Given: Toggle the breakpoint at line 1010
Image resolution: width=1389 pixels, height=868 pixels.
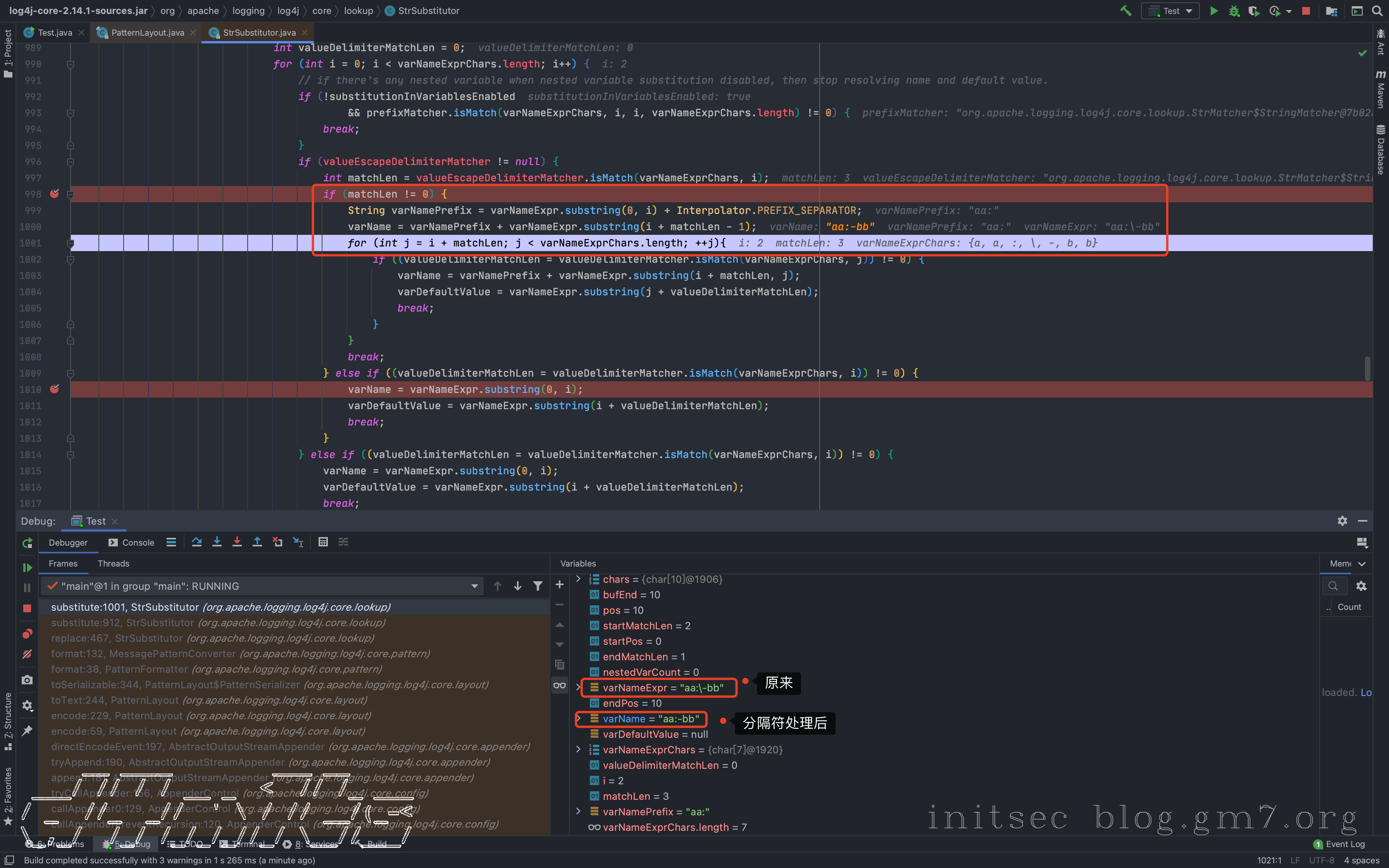Looking at the screenshot, I should click(55, 389).
